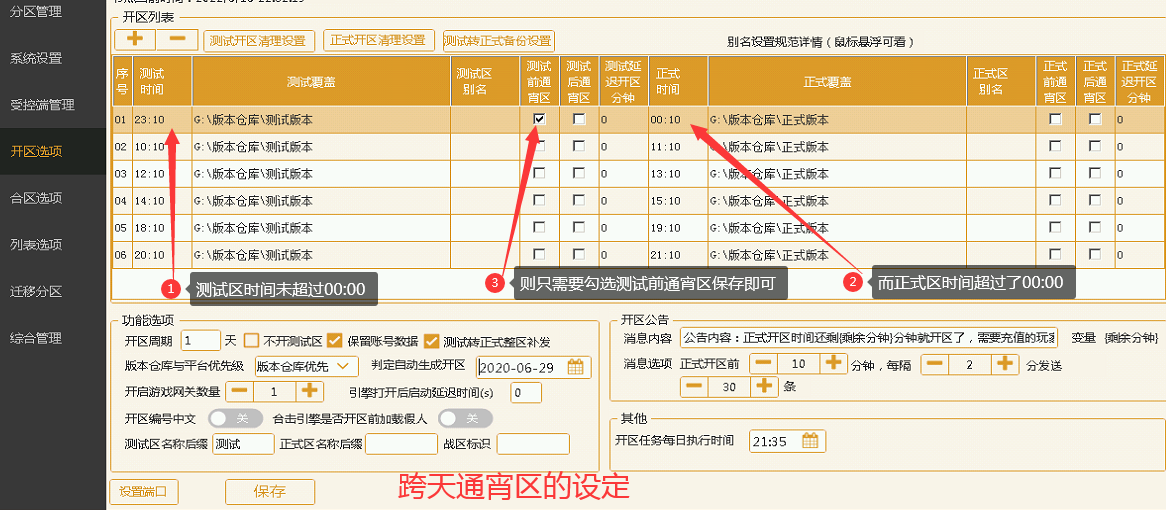Open calendar icon for 开区任务每日执行时间

810,441
